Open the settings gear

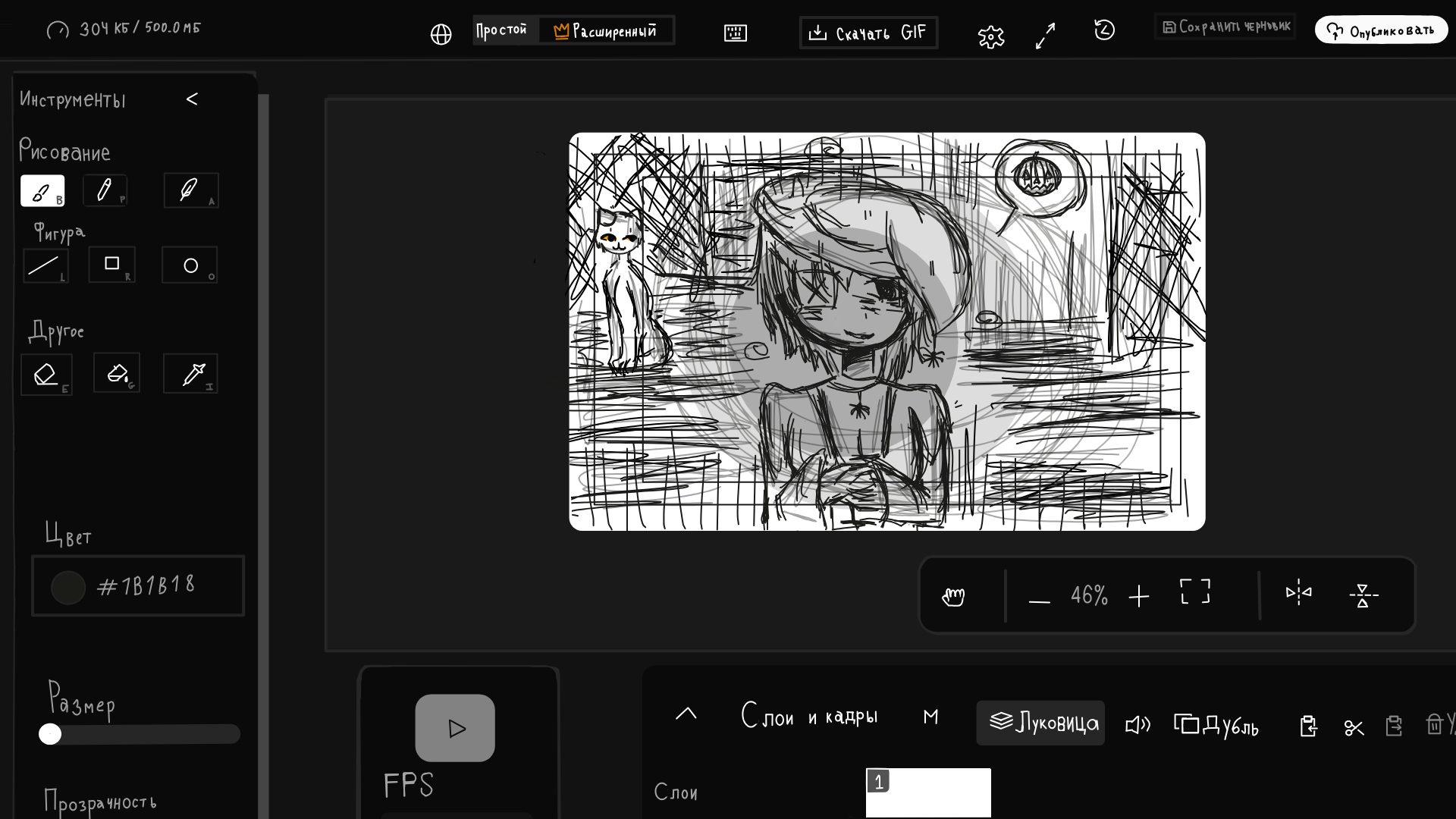991,36
